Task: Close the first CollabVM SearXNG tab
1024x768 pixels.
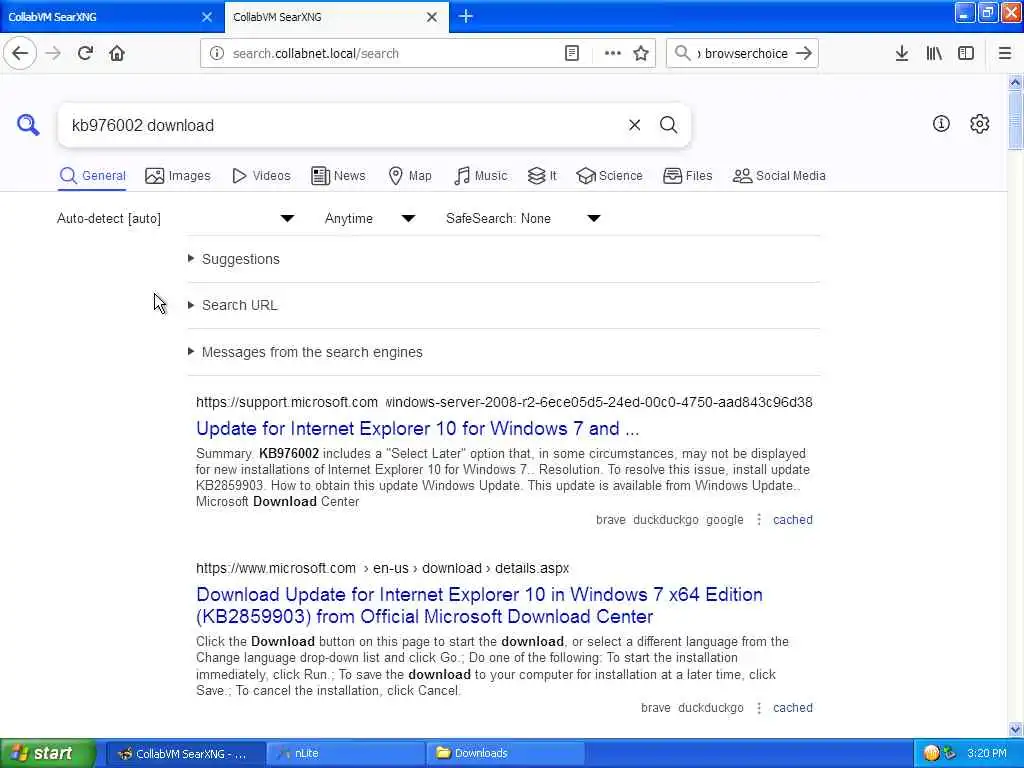Action: (207, 17)
